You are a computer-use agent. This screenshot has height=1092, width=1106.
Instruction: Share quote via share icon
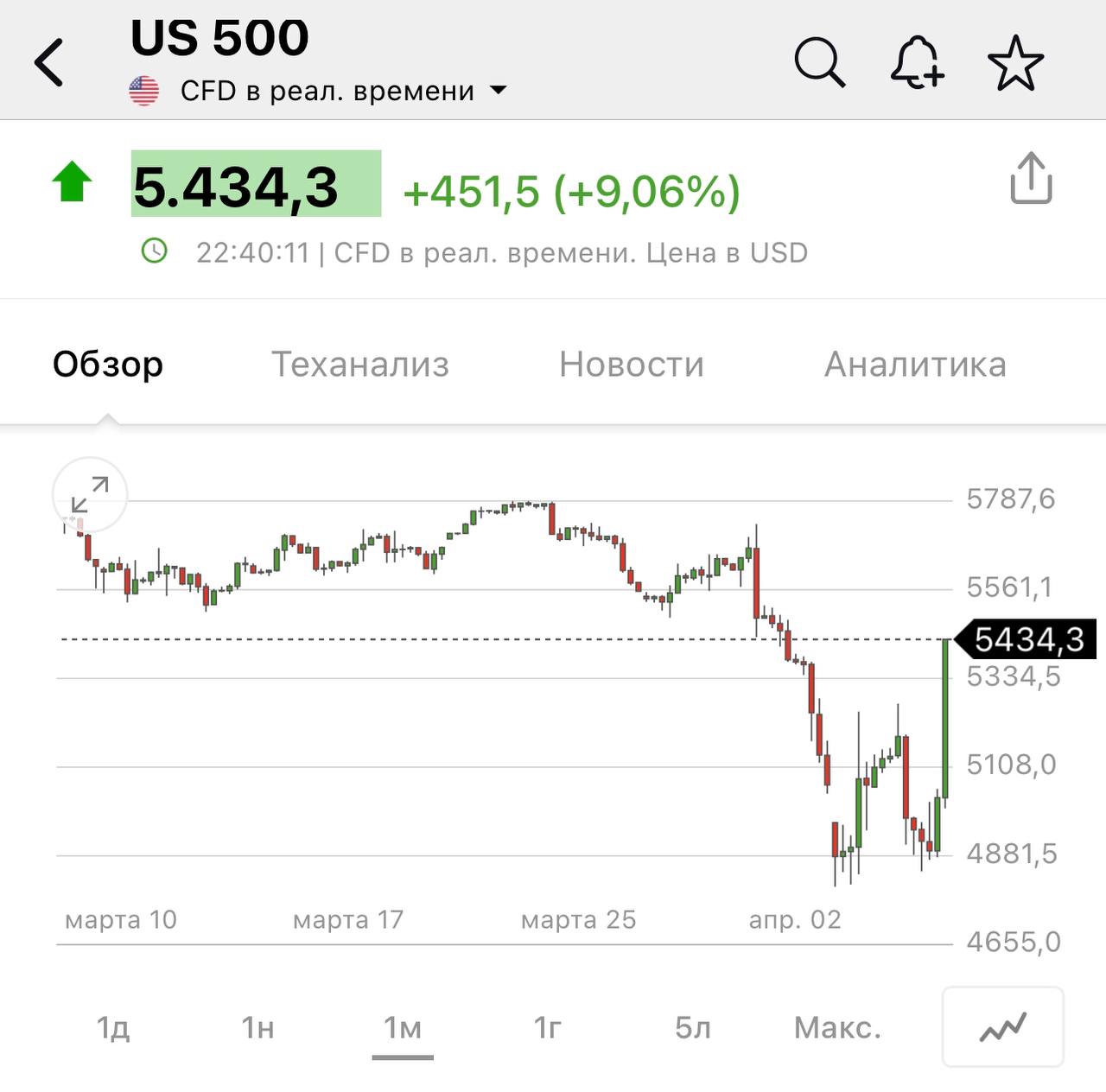1031,178
